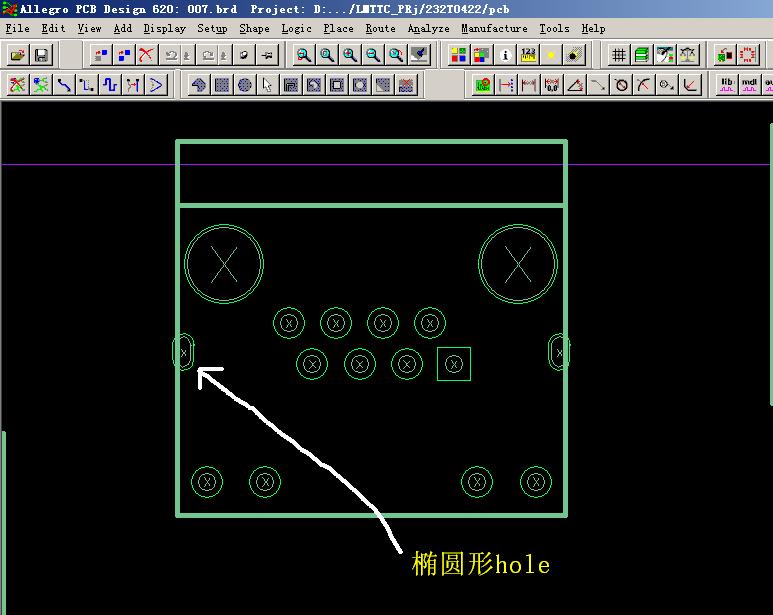The width and height of the screenshot is (773, 615).
Task: Open the Tools menu
Action: tap(554, 29)
